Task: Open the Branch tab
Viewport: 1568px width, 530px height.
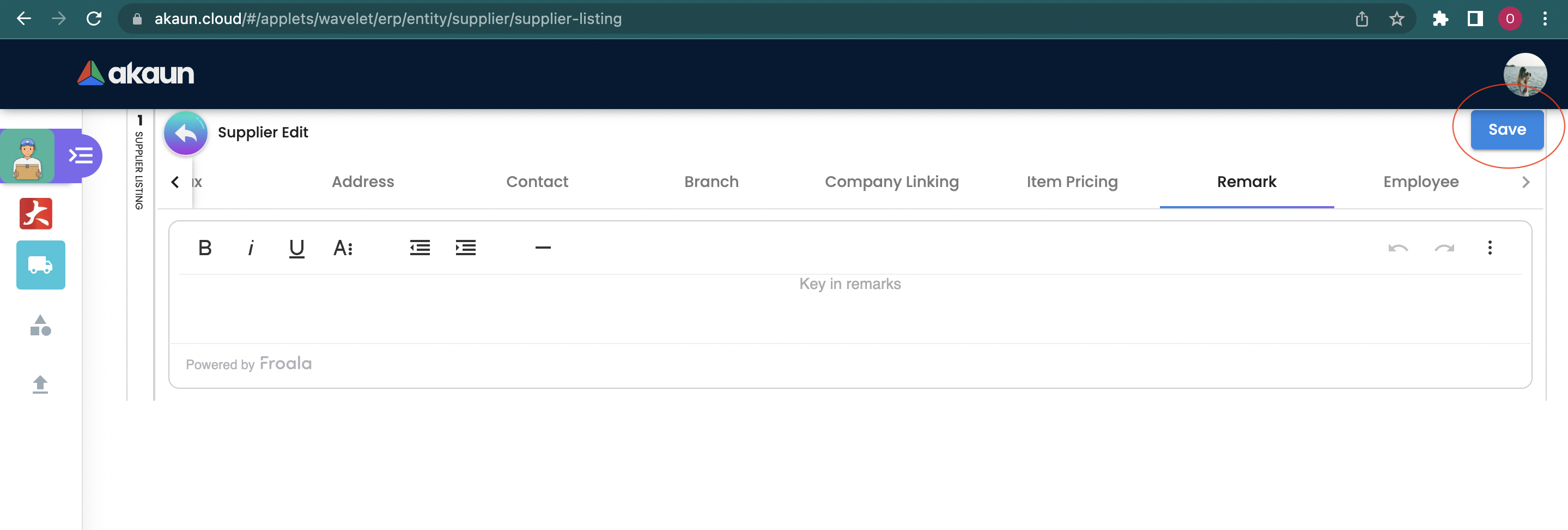Action: point(711,182)
